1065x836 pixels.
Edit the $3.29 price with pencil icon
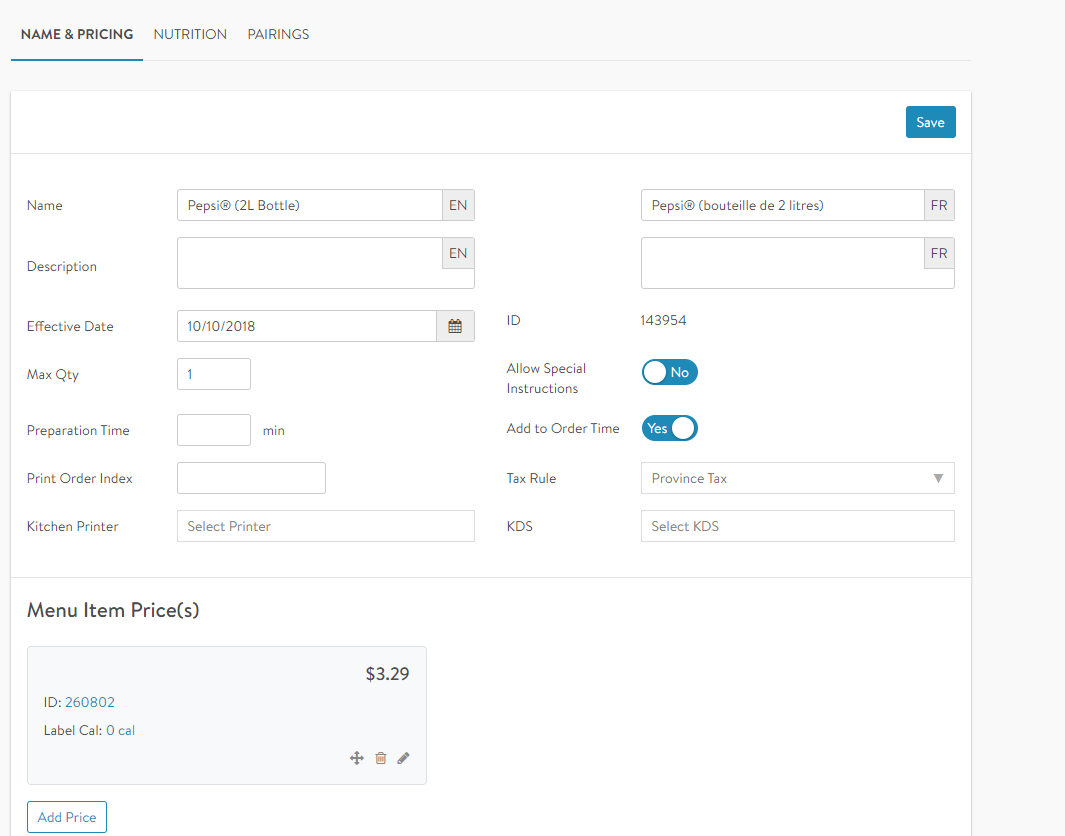[x=403, y=758]
